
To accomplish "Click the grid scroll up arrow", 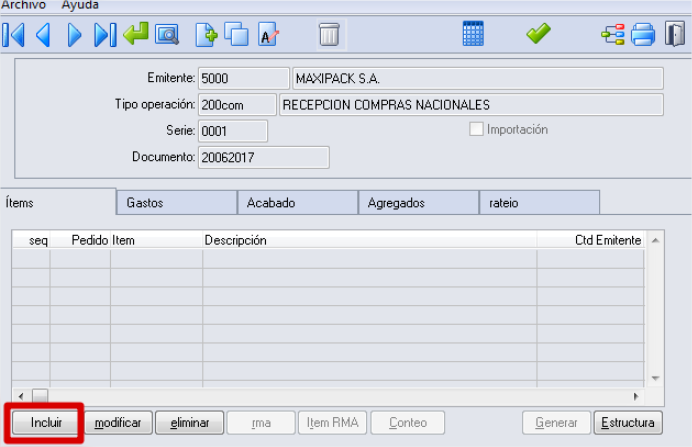I will coord(655,240).
